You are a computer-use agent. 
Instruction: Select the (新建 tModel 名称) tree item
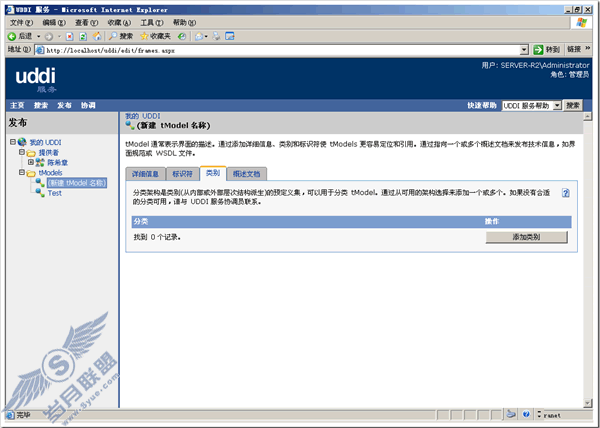point(77,183)
